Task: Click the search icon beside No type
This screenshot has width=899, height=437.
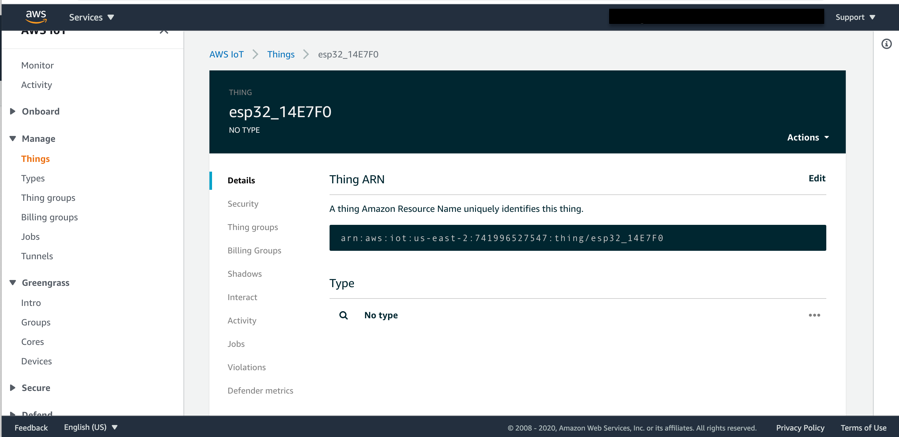Action: (x=343, y=315)
